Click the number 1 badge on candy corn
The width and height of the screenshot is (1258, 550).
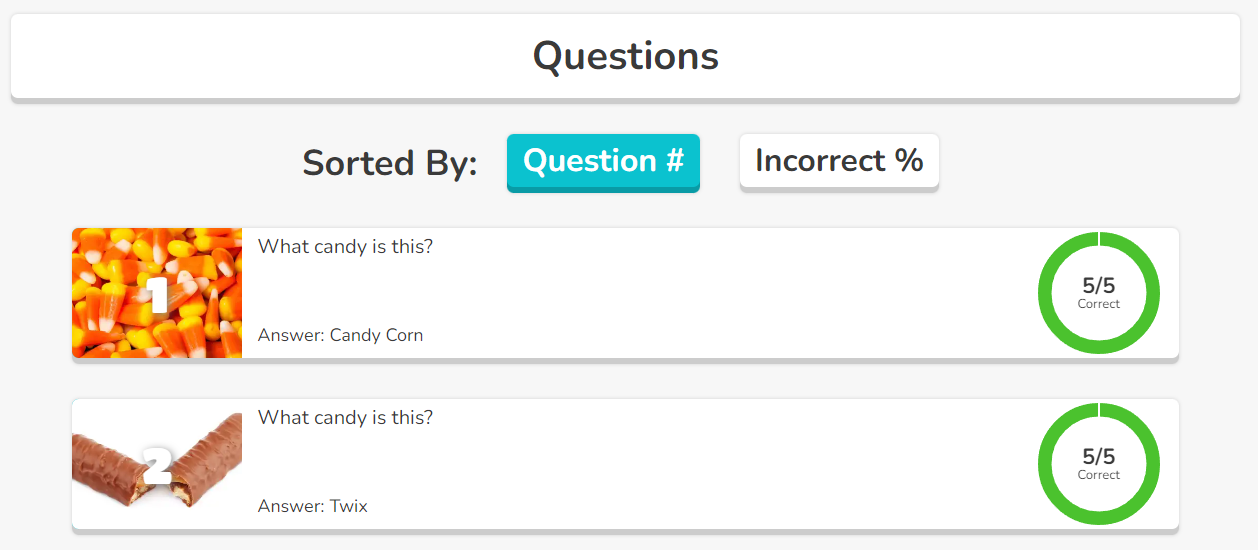coord(157,295)
